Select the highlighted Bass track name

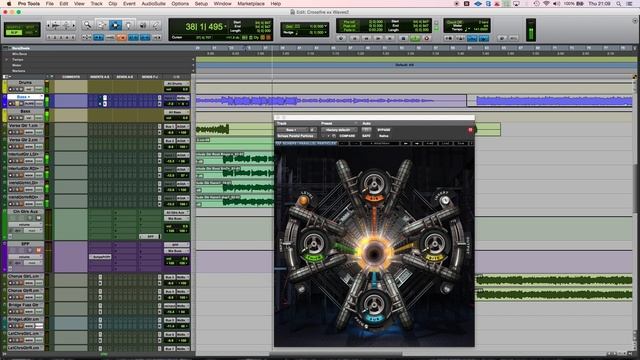(25, 97)
